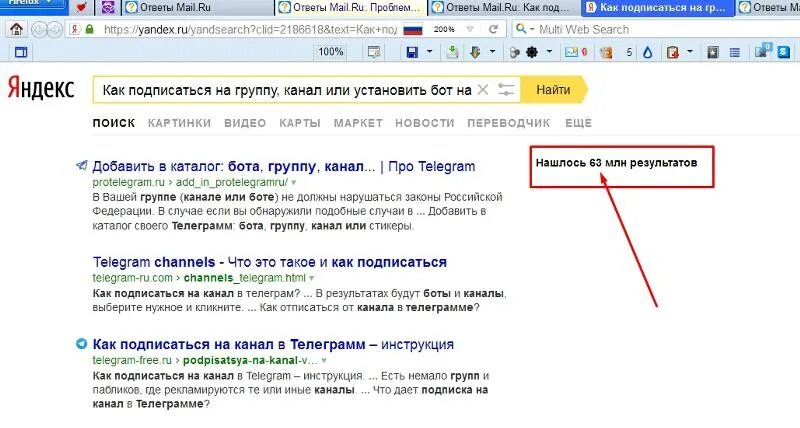Clear the search query with the X
Image resolution: width=800 pixels, height=428 pixels.
(x=482, y=90)
